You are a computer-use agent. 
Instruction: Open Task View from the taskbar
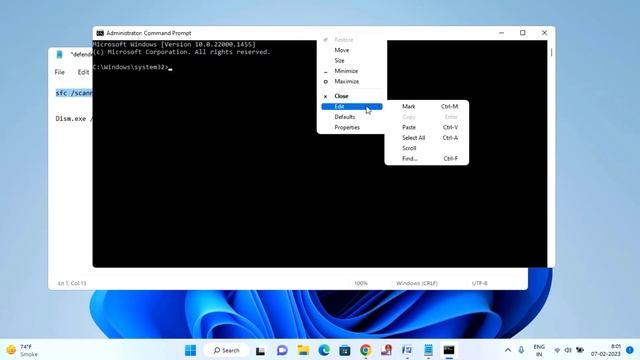click(x=260, y=350)
